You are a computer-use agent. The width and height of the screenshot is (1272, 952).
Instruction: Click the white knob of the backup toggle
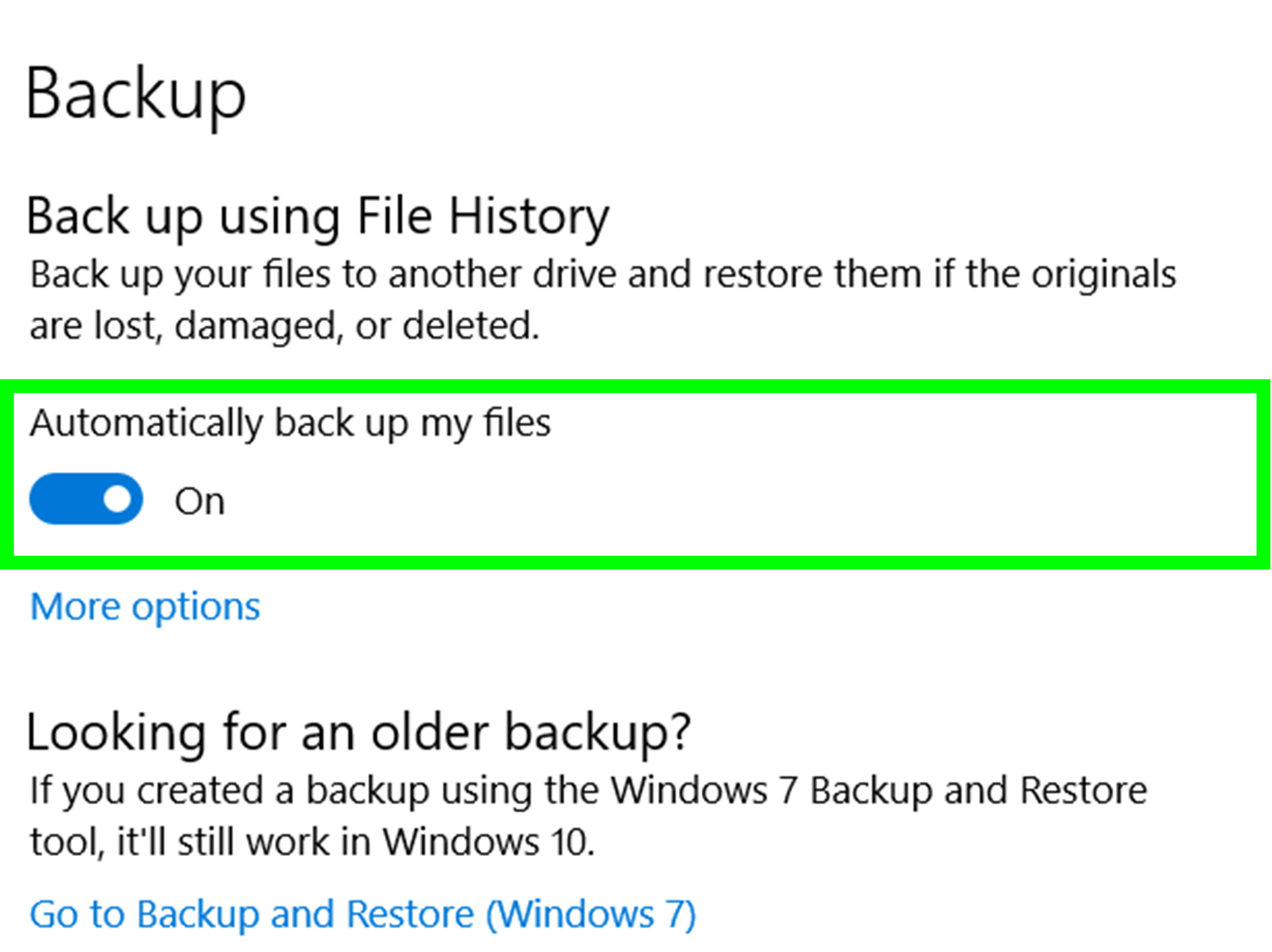[x=117, y=499]
